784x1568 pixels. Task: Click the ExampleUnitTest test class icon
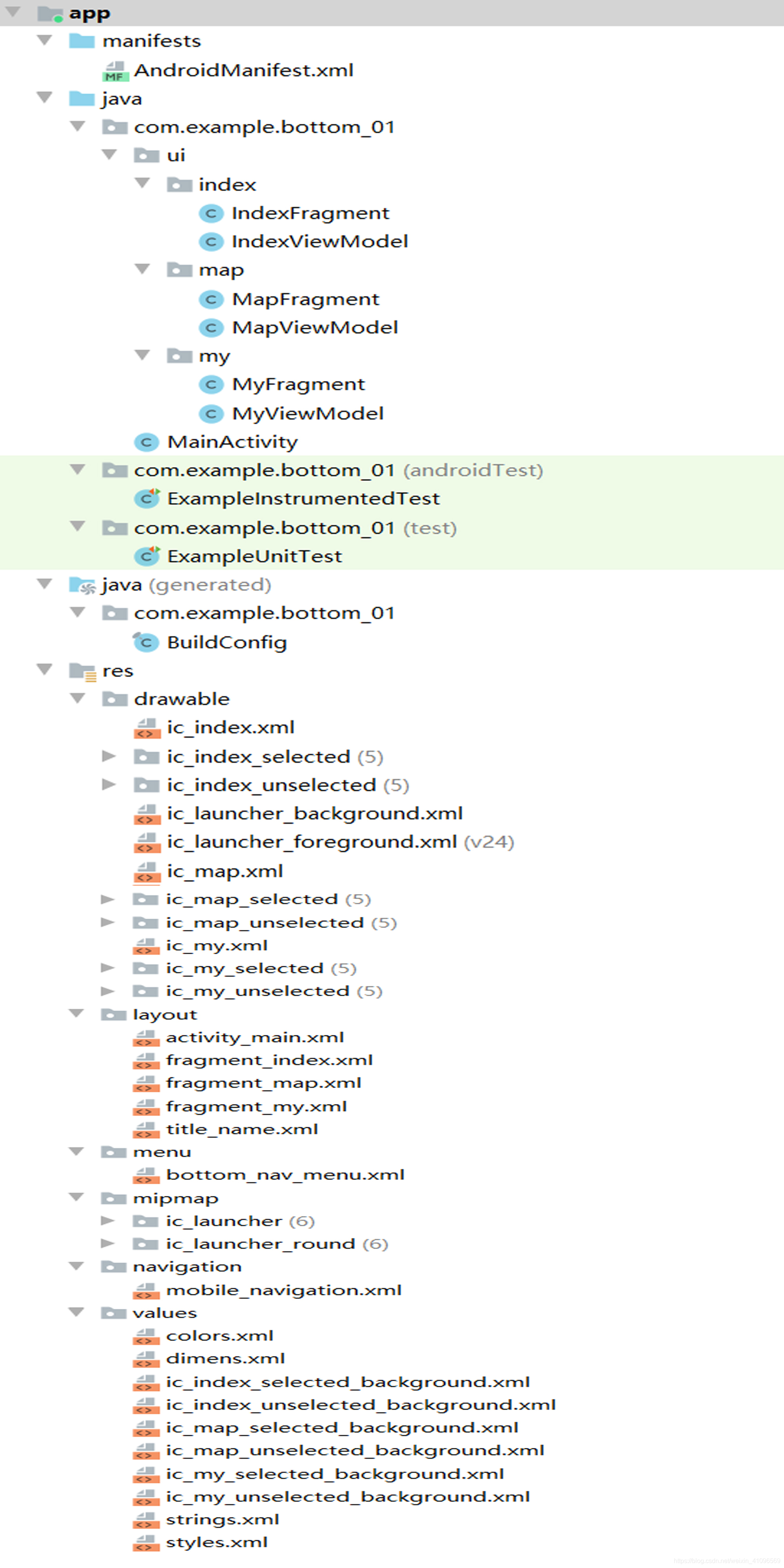point(147,556)
